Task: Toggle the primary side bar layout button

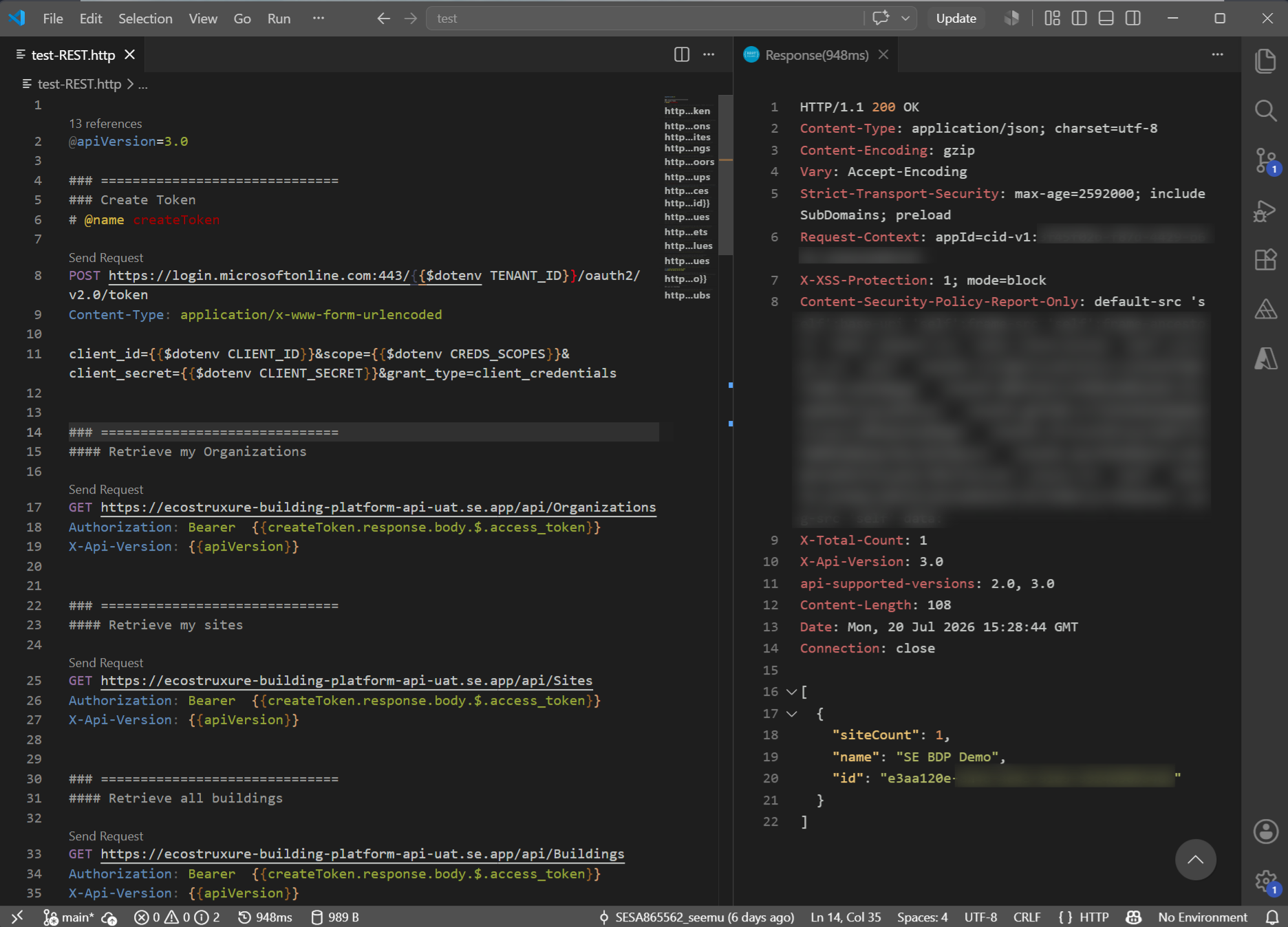Action: pyautogui.click(x=1079, y=19)
